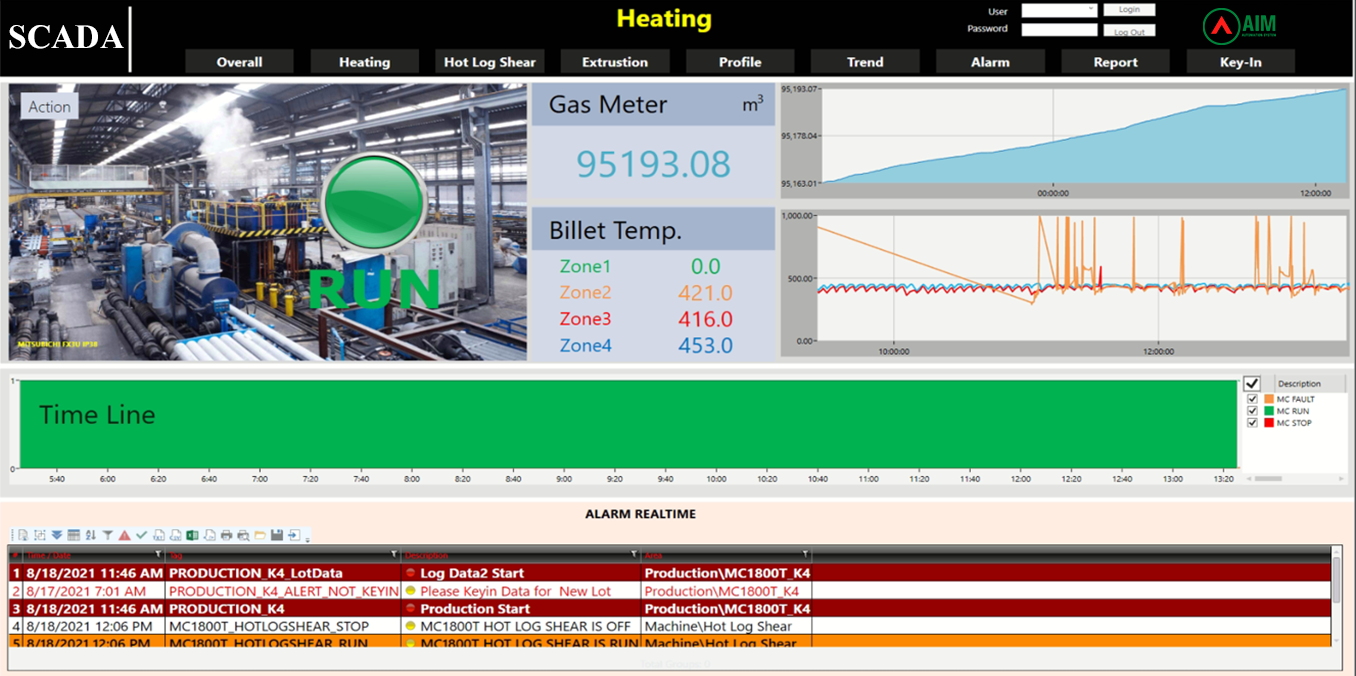Screen dimensions: 1356x676
Task: Click the Zone2 temperature value 421.0
Action: pyautogui.click(x=705, y=293)
